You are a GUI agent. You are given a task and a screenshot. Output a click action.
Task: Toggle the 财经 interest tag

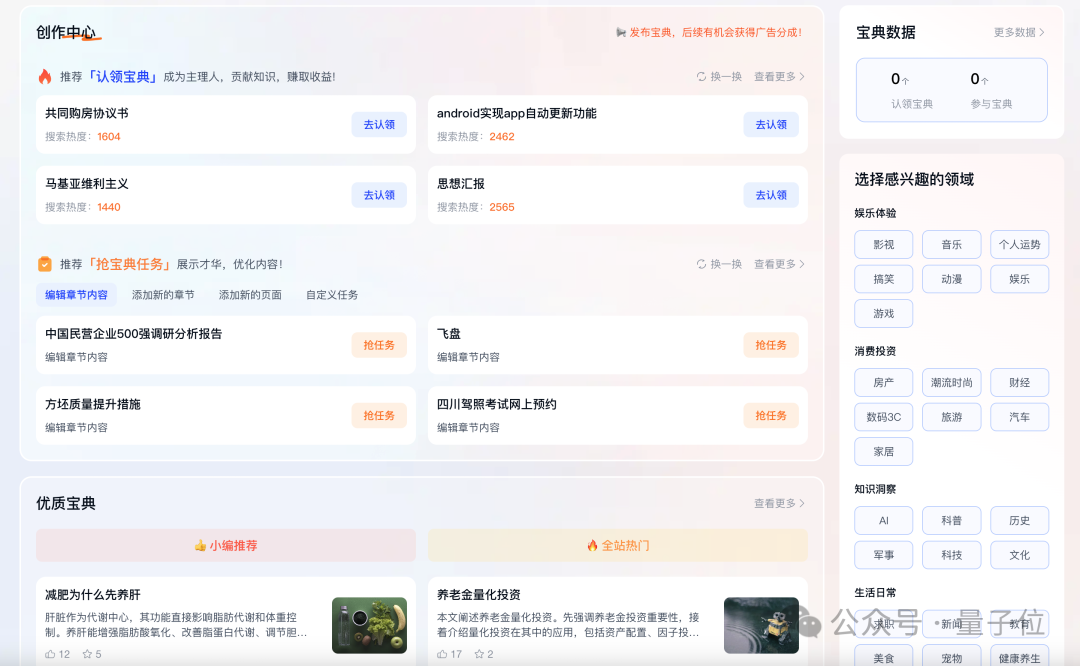tap(1019, 382)
